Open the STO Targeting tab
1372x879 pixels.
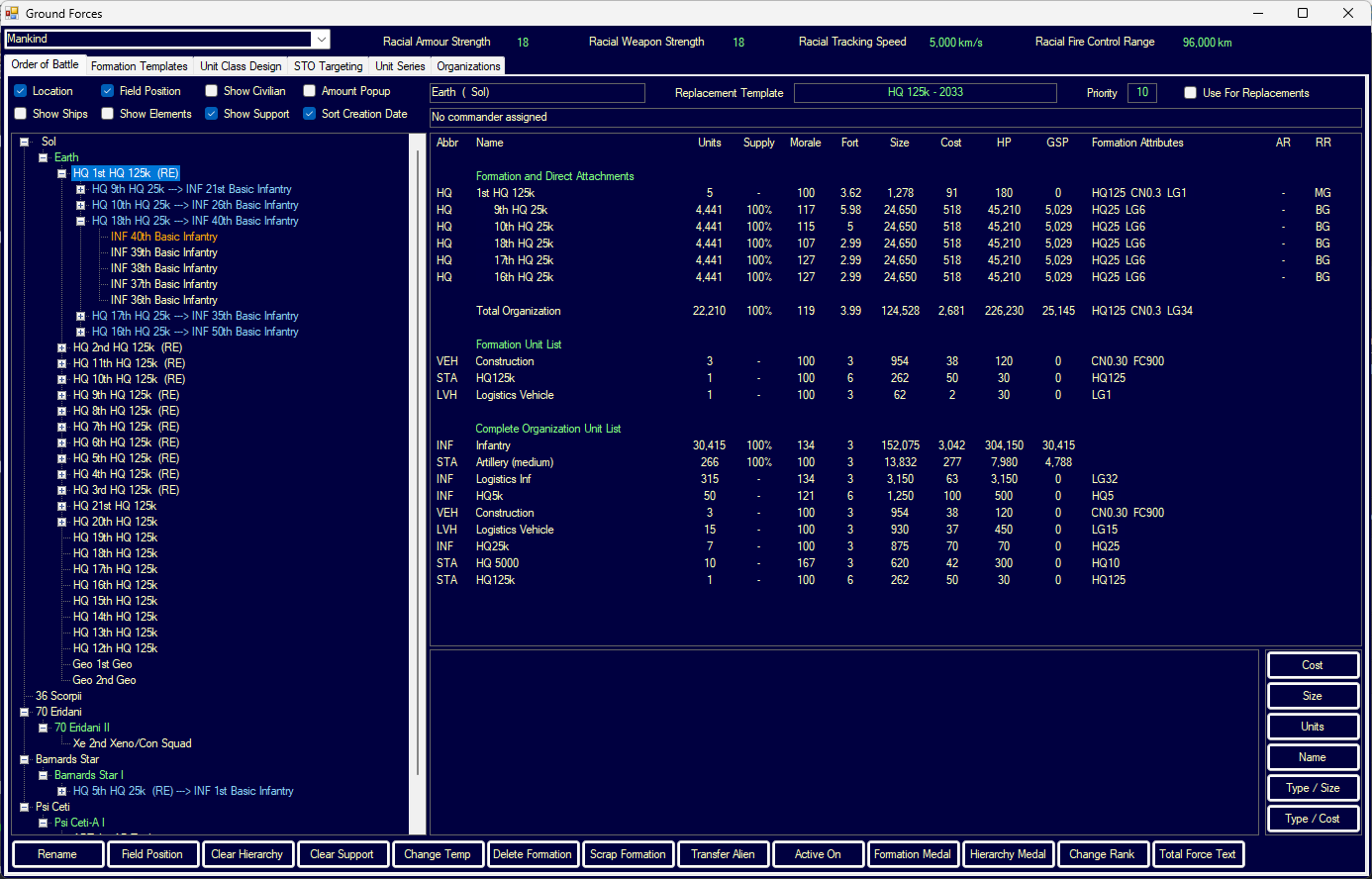point(328,66)
